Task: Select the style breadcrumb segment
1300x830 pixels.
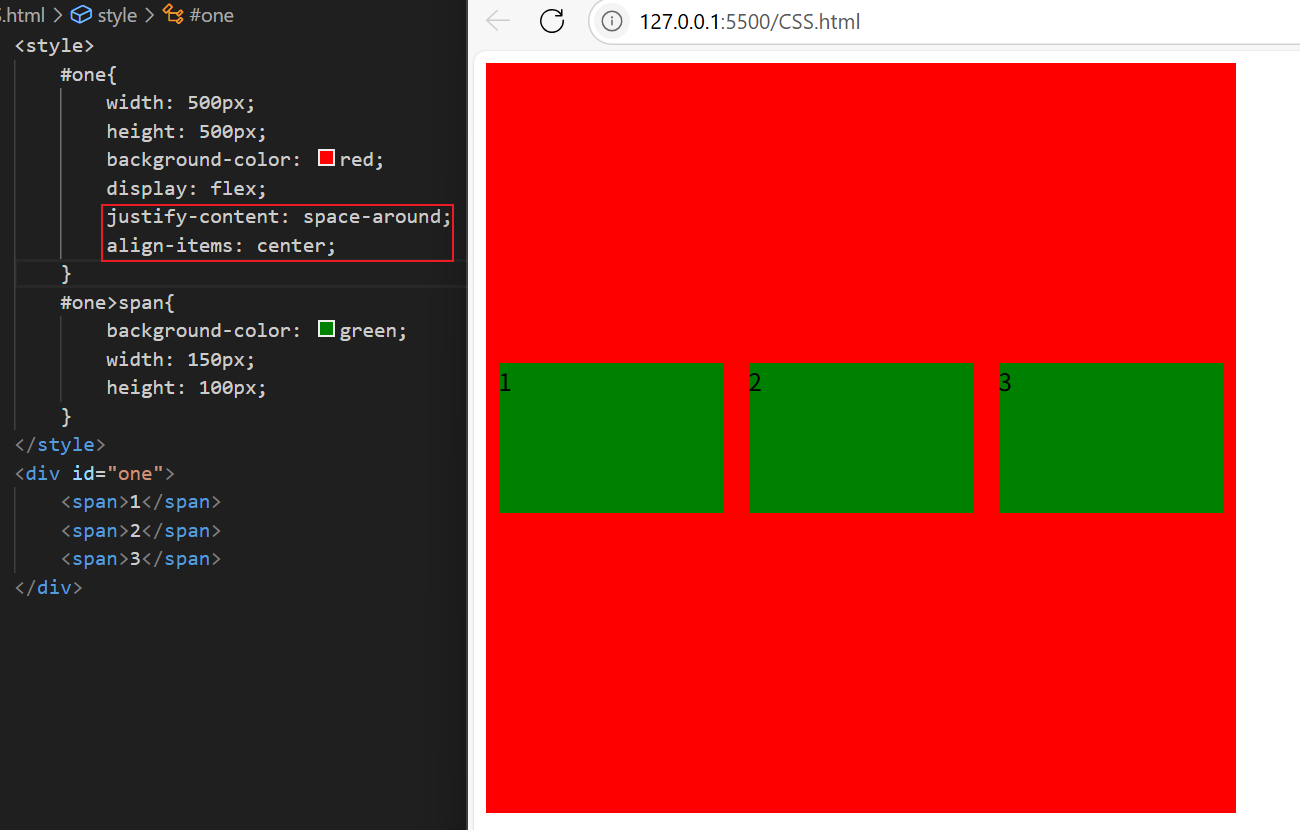Action: (x=117, y=16)
